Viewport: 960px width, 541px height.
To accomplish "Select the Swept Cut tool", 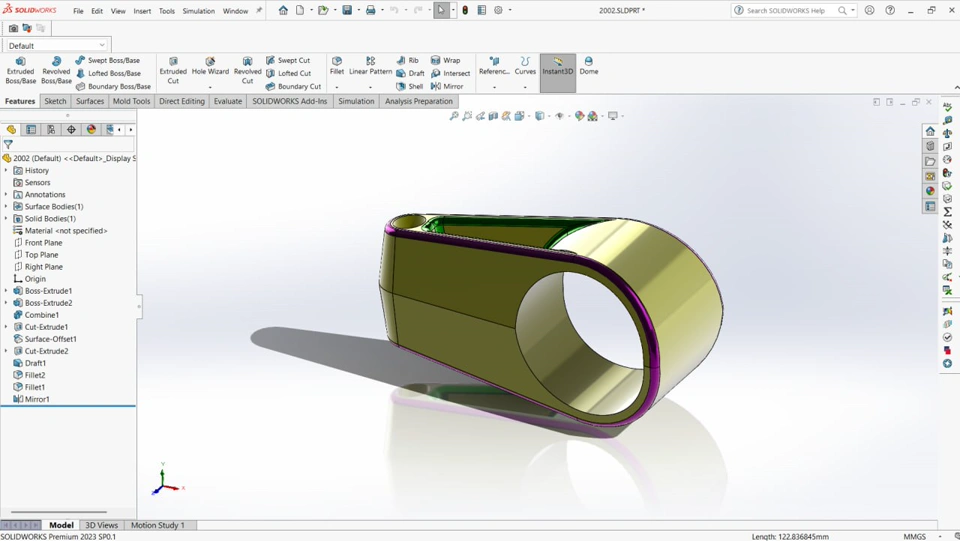I will [x=288, y=60].
